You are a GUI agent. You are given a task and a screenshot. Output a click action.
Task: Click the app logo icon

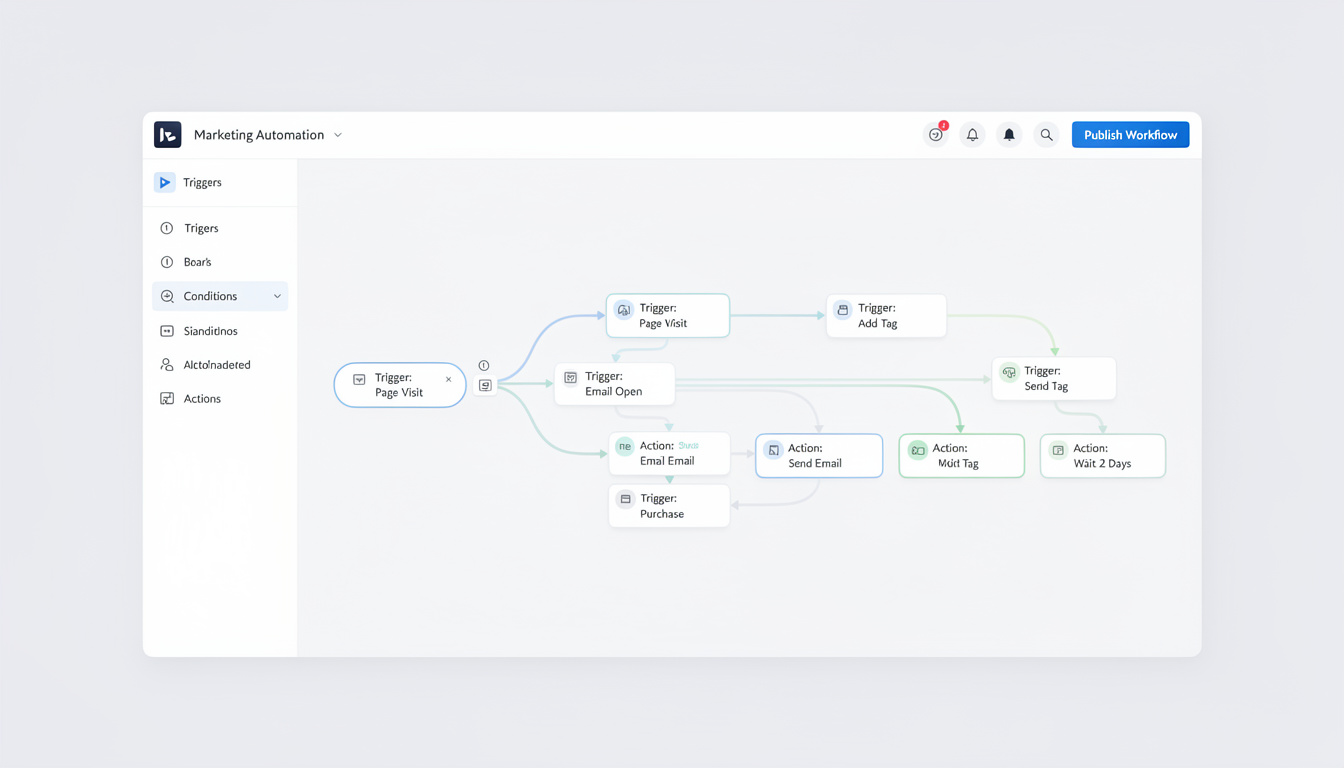(168, 135)
